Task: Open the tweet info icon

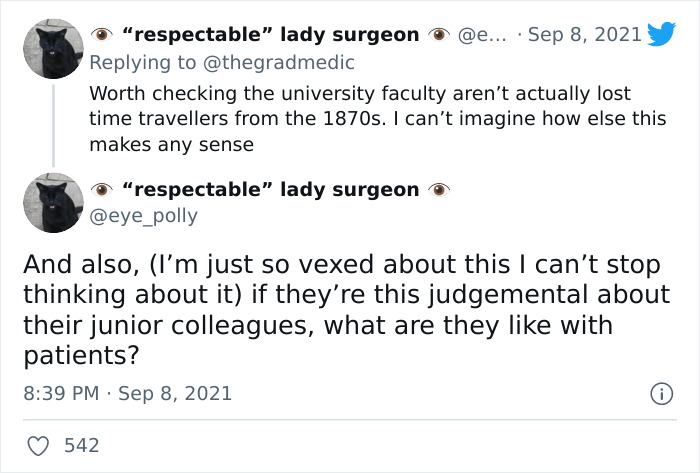Action: point(661,394)
